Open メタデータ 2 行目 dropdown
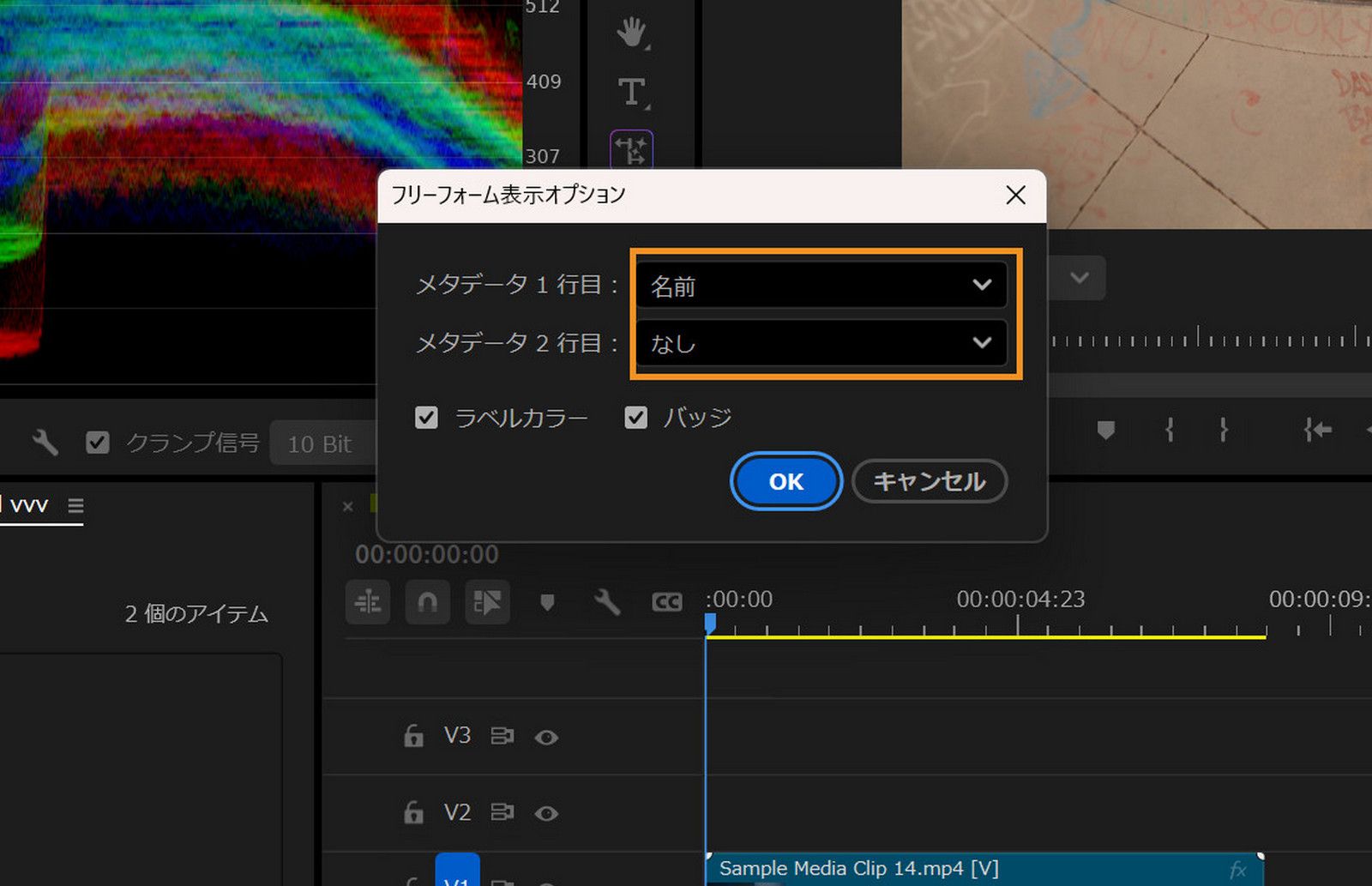This screenshot has height=886, width=1372. click(x=821, y=343)
